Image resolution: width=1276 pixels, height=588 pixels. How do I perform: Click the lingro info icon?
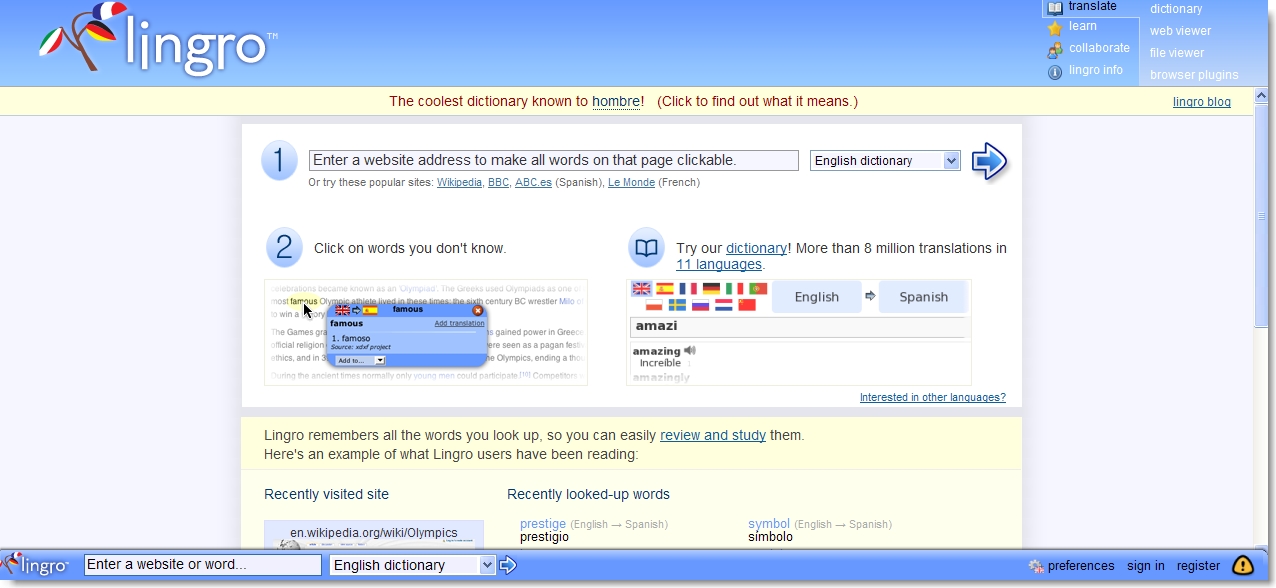pos(1055,71)
